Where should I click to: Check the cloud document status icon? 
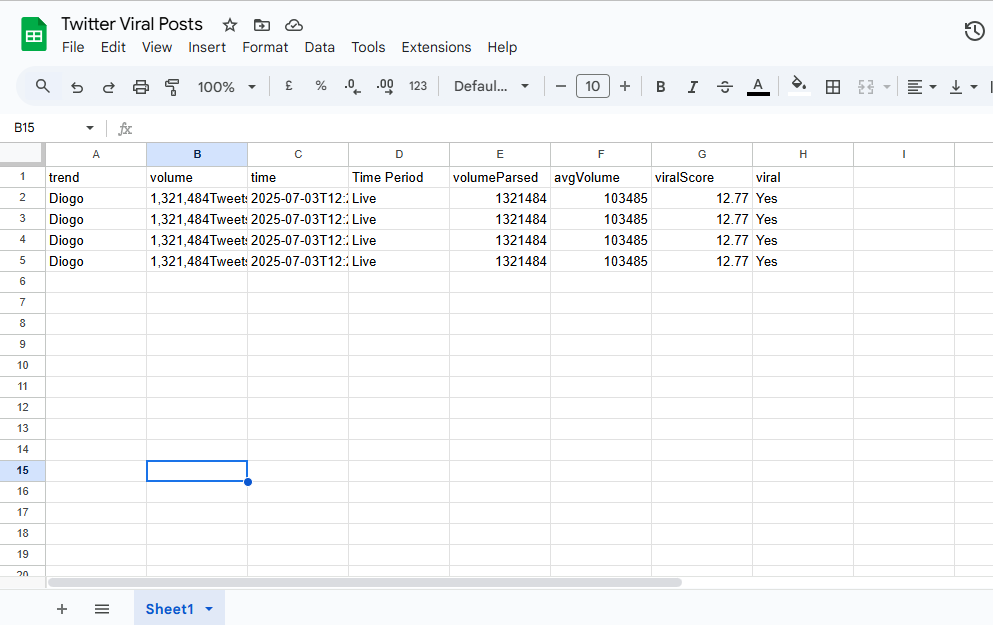[x=294, y=25]
